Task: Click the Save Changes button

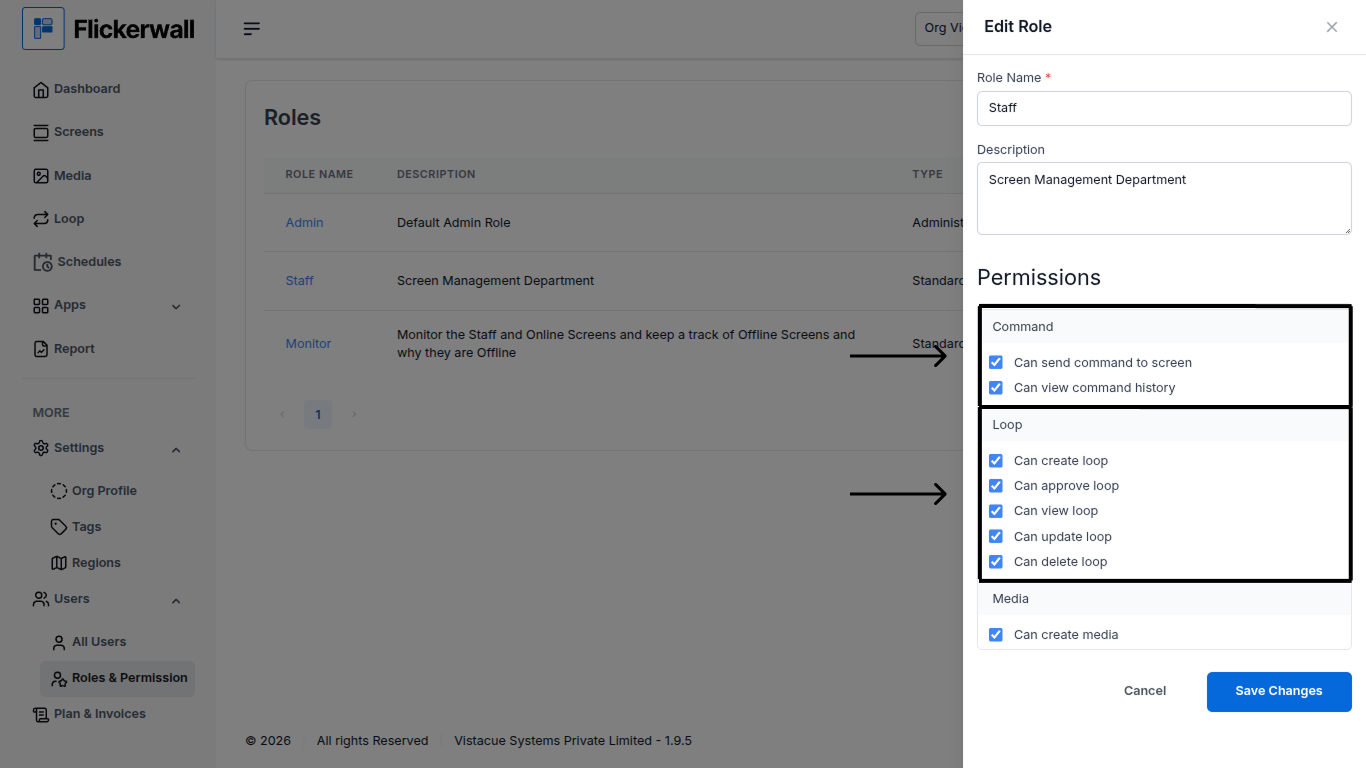Action: pos(1278,691)
